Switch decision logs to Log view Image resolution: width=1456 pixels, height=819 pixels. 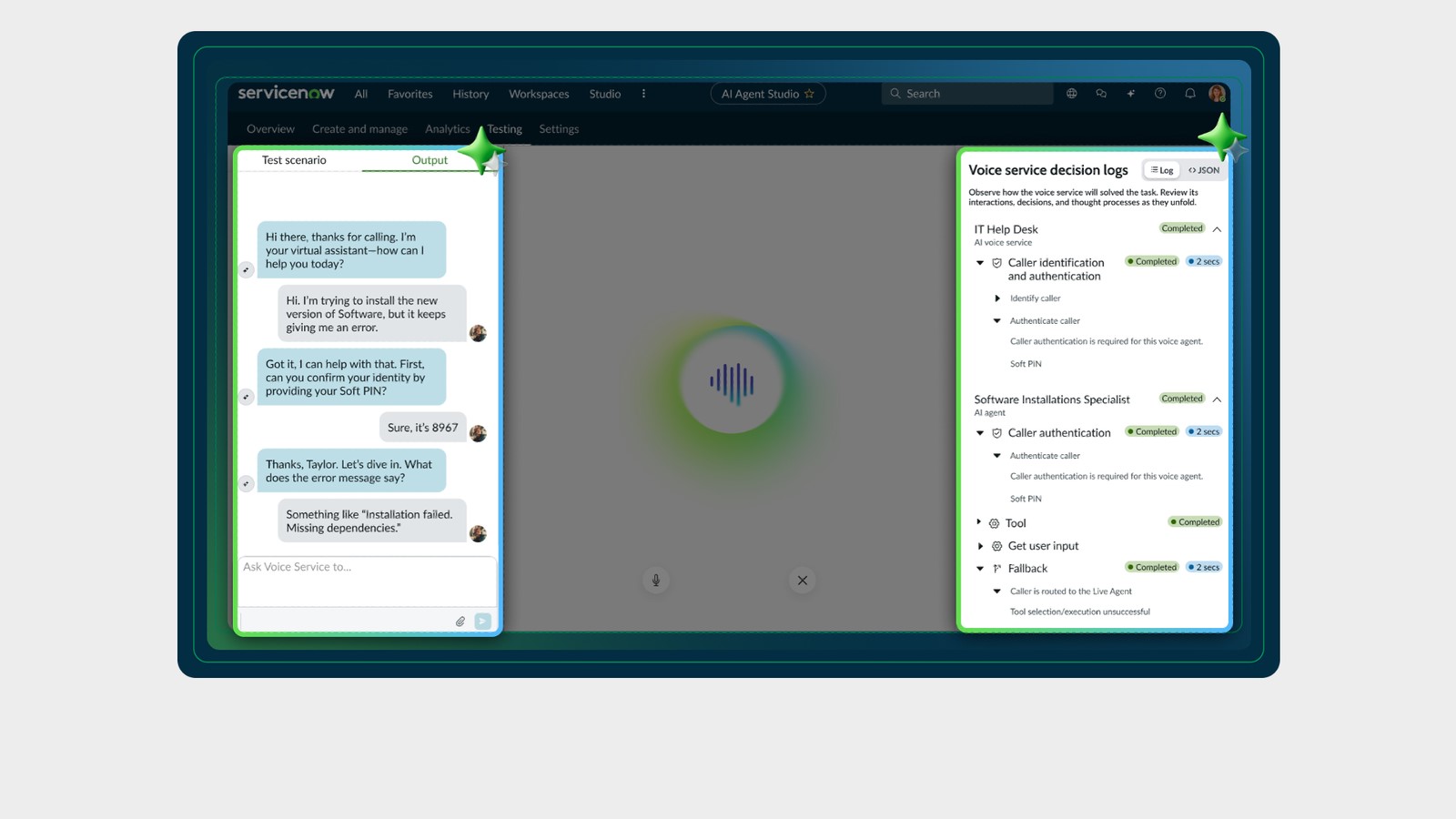coord(1162,170)
